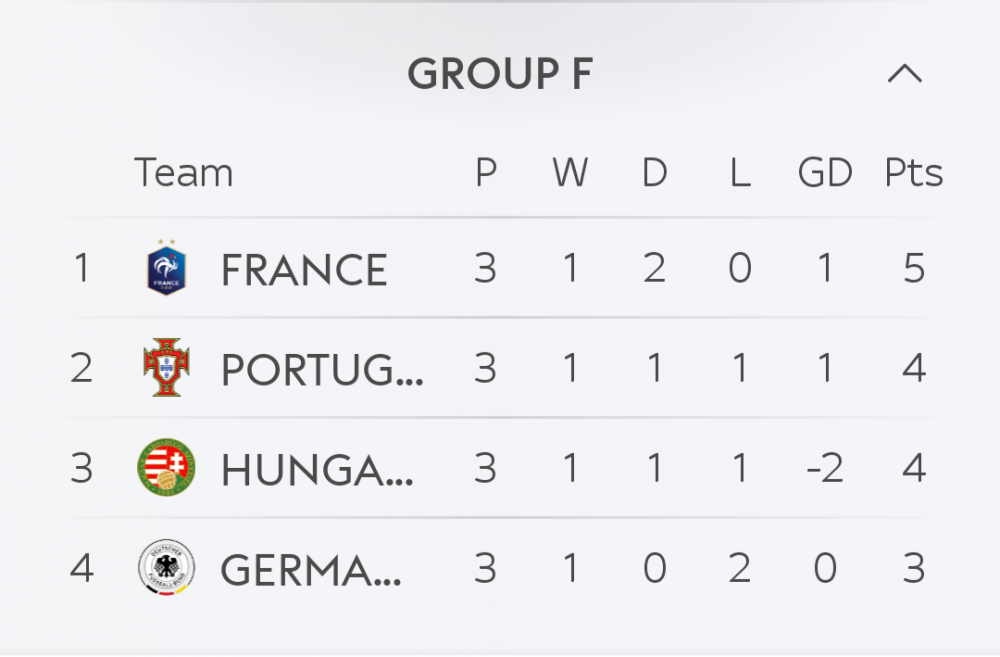Click the W column header
The height and width of the screenshot is (657, 1000).
570,173
